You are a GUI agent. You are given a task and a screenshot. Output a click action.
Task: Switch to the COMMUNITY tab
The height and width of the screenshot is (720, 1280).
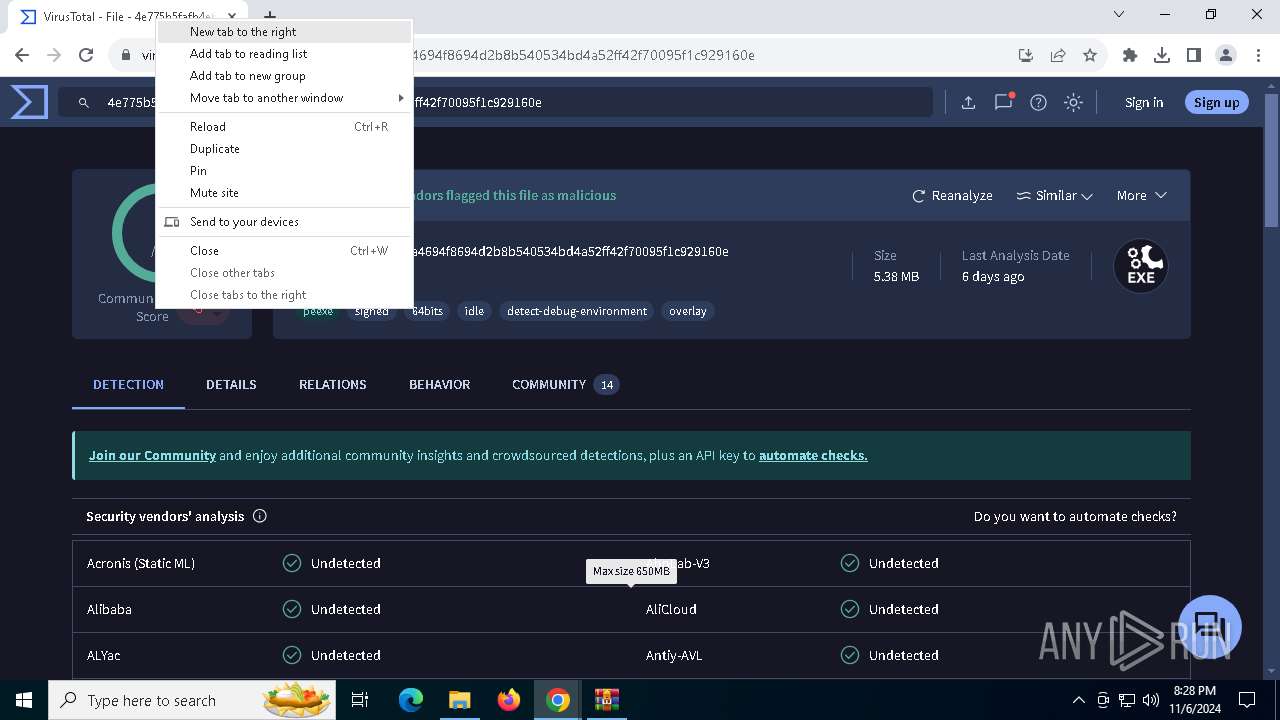click(565, 384)
